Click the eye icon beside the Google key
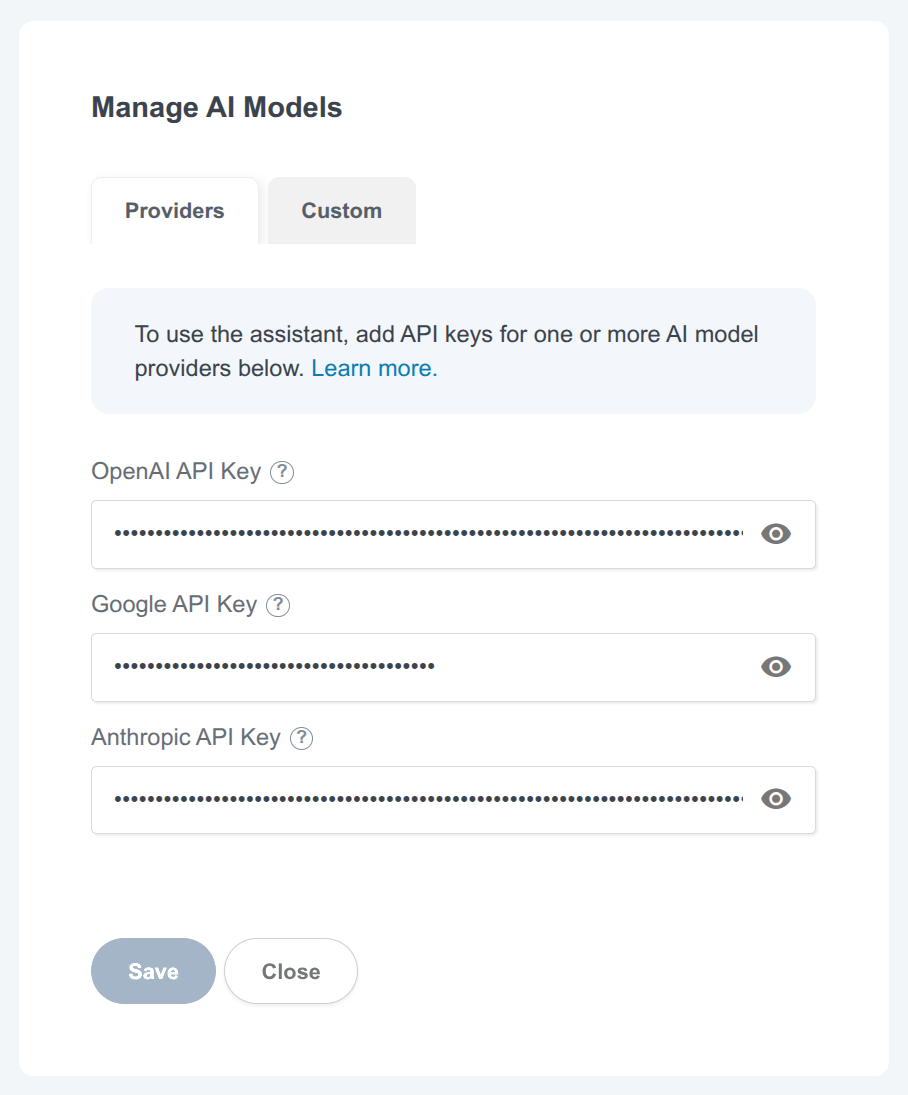The image size is (908, 1095). point(775,667)
